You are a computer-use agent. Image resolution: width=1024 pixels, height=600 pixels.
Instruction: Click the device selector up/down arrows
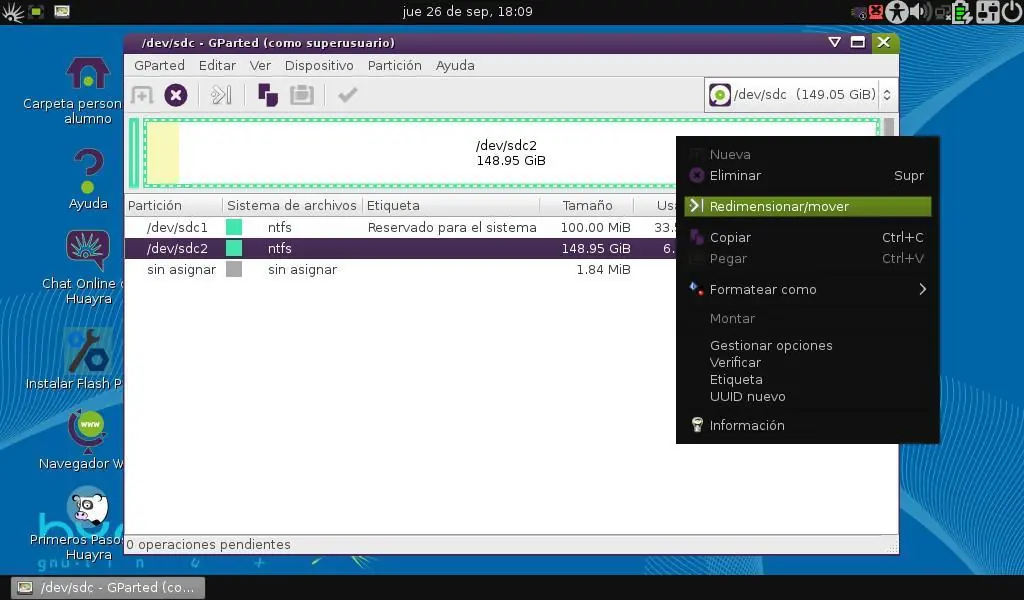887,95
